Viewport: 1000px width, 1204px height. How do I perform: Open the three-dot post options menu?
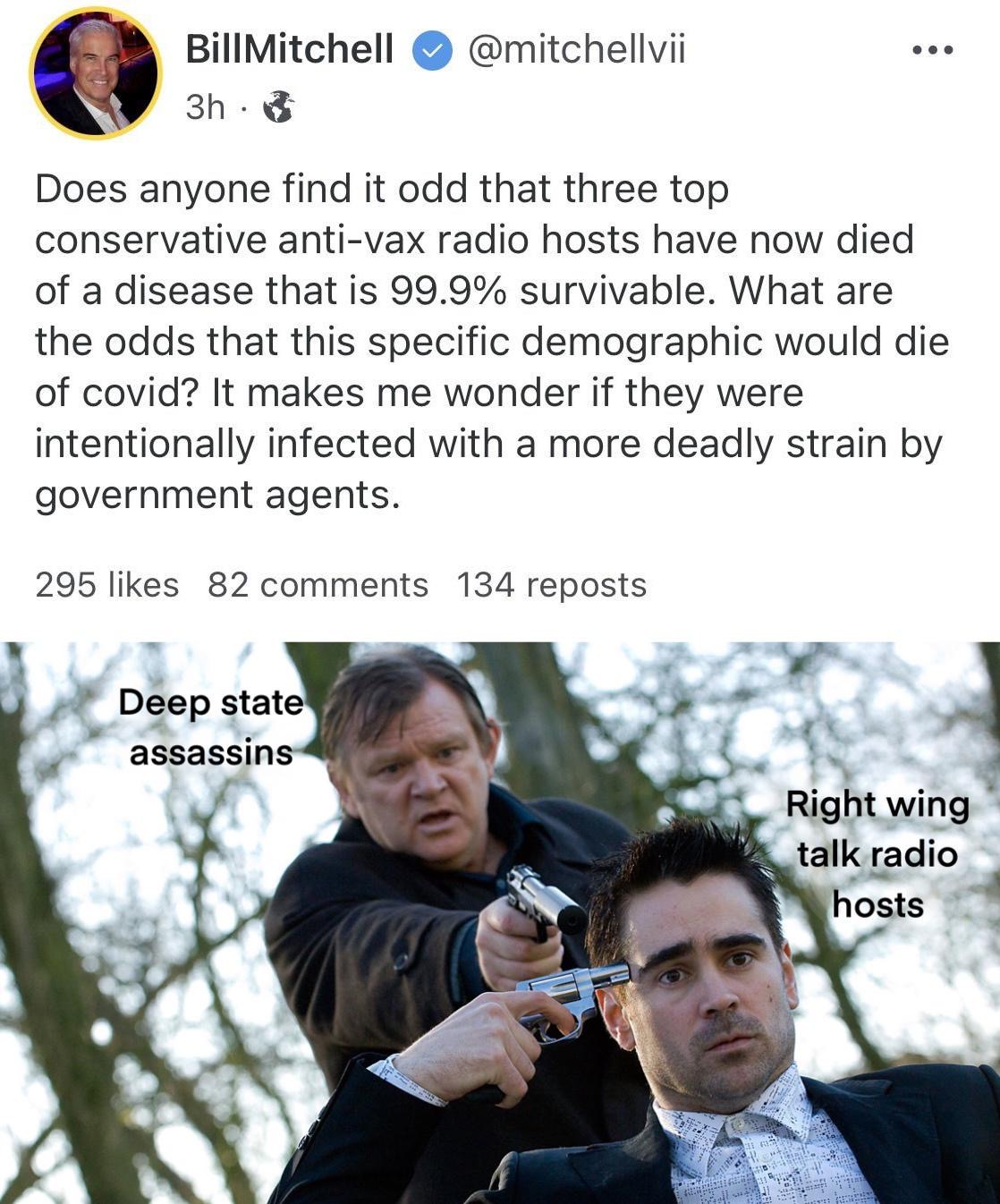click(x=933, y=50)
